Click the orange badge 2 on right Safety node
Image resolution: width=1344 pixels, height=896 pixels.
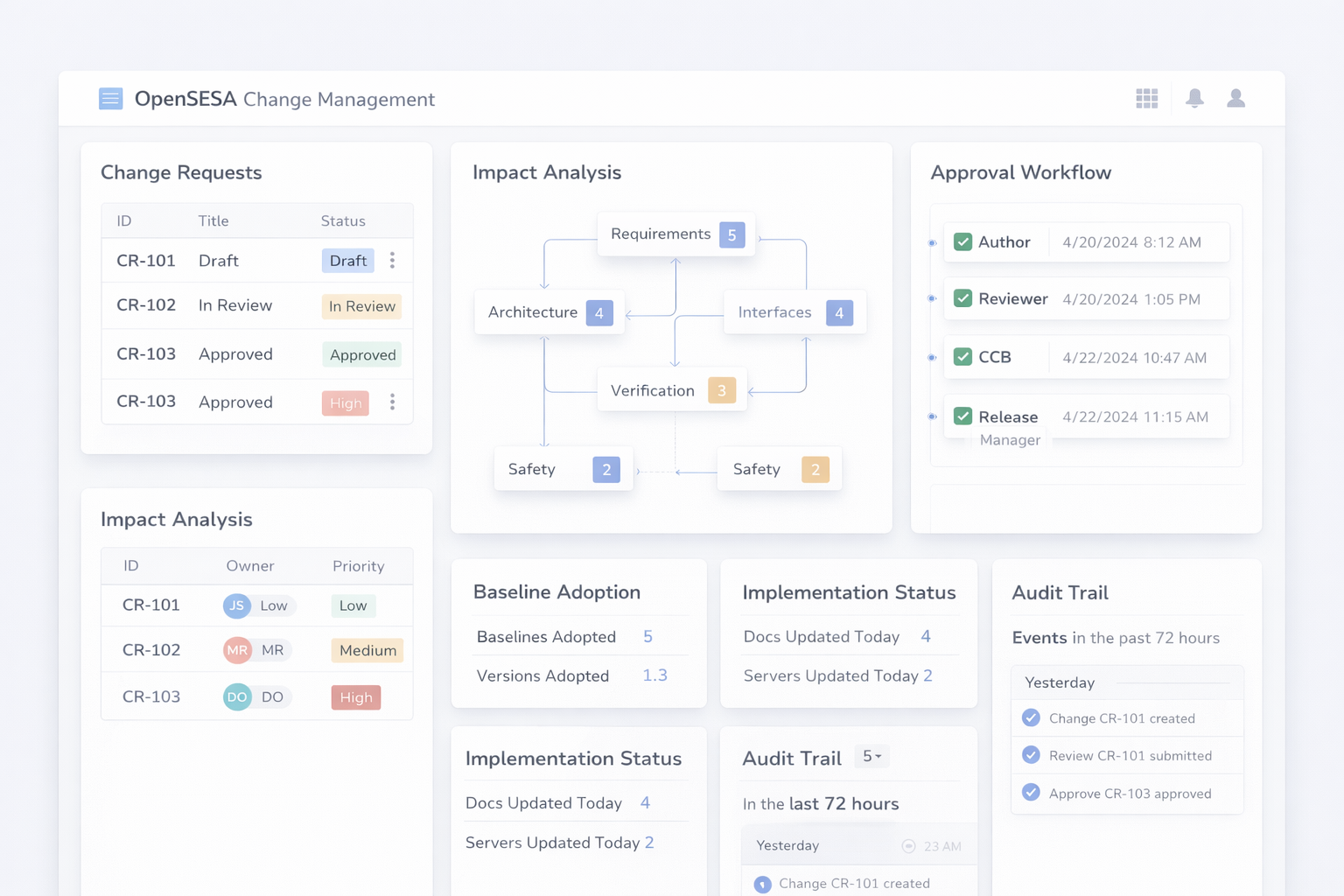click(815, 470)
